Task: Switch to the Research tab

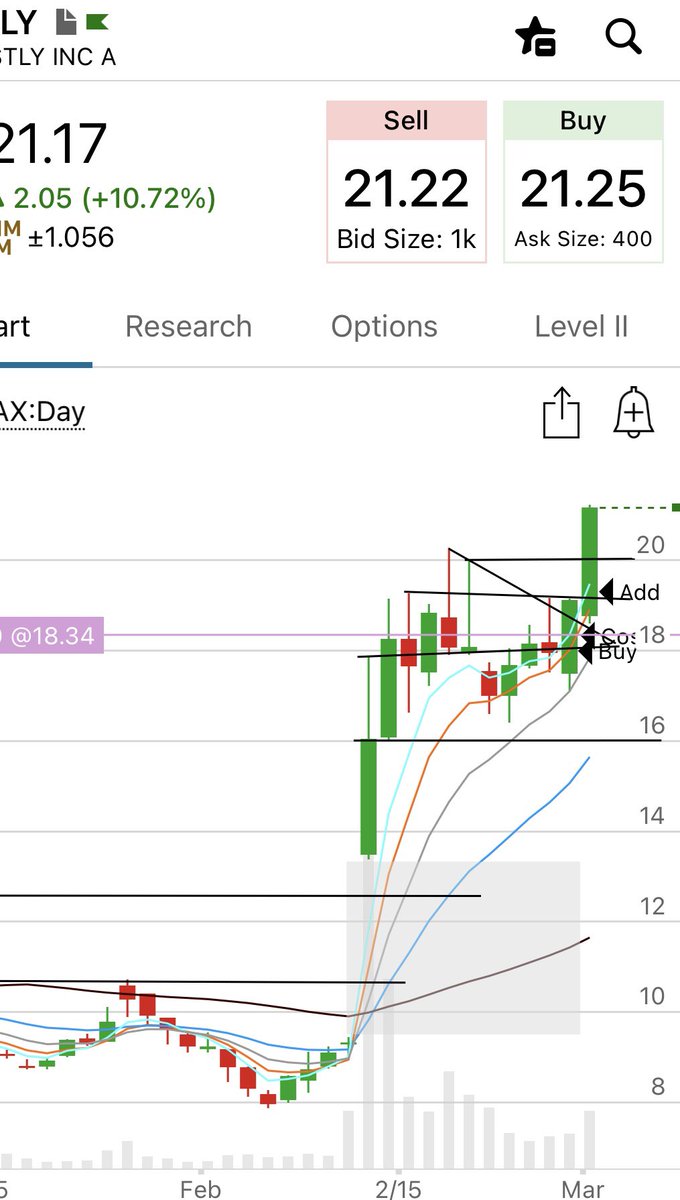Action: [x=188, y=326]
